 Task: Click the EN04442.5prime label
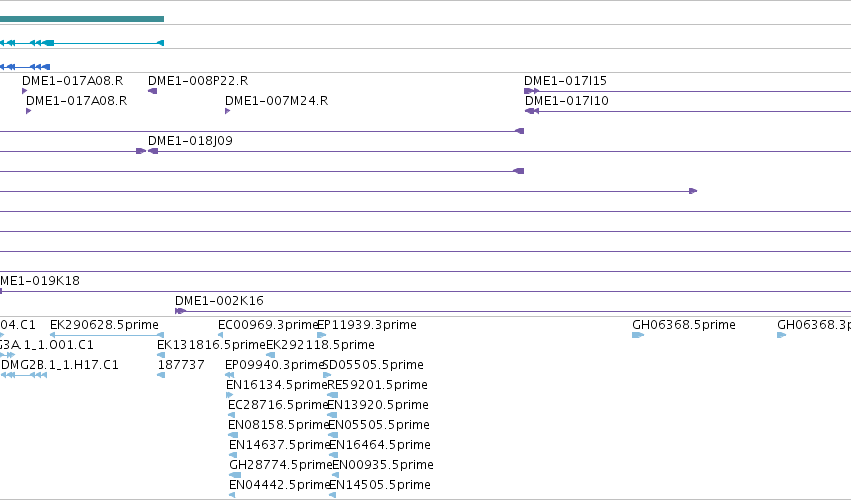tap(279, 485)
